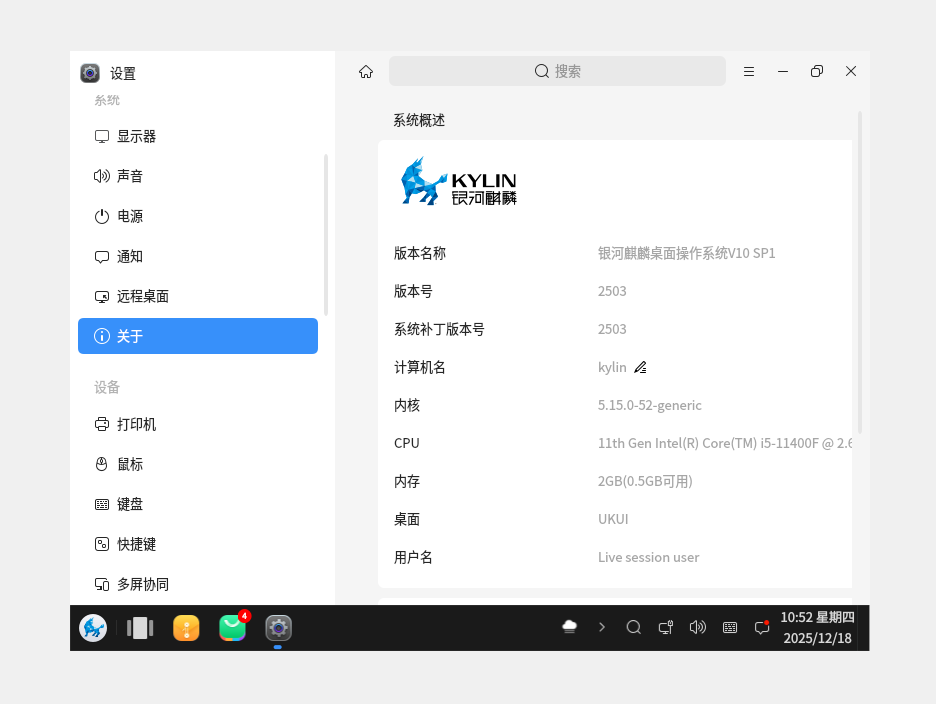Click the taskbar clock 10:52 date
This screenshot has height=704, width=936.
817,628
